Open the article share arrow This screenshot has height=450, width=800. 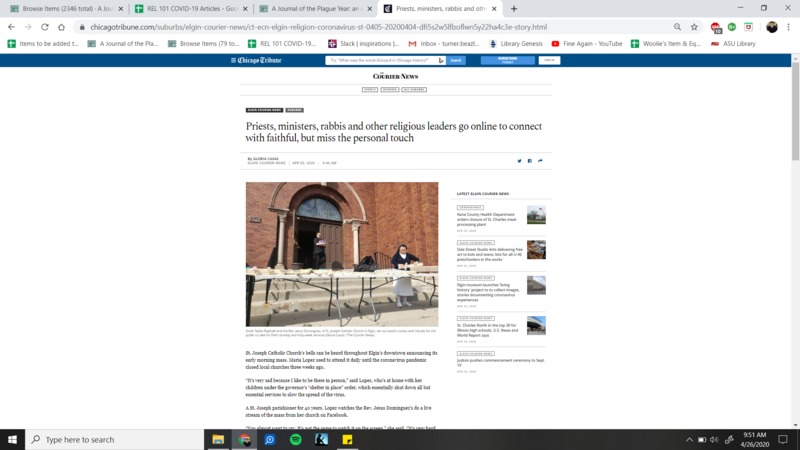[x=540, y=161]
